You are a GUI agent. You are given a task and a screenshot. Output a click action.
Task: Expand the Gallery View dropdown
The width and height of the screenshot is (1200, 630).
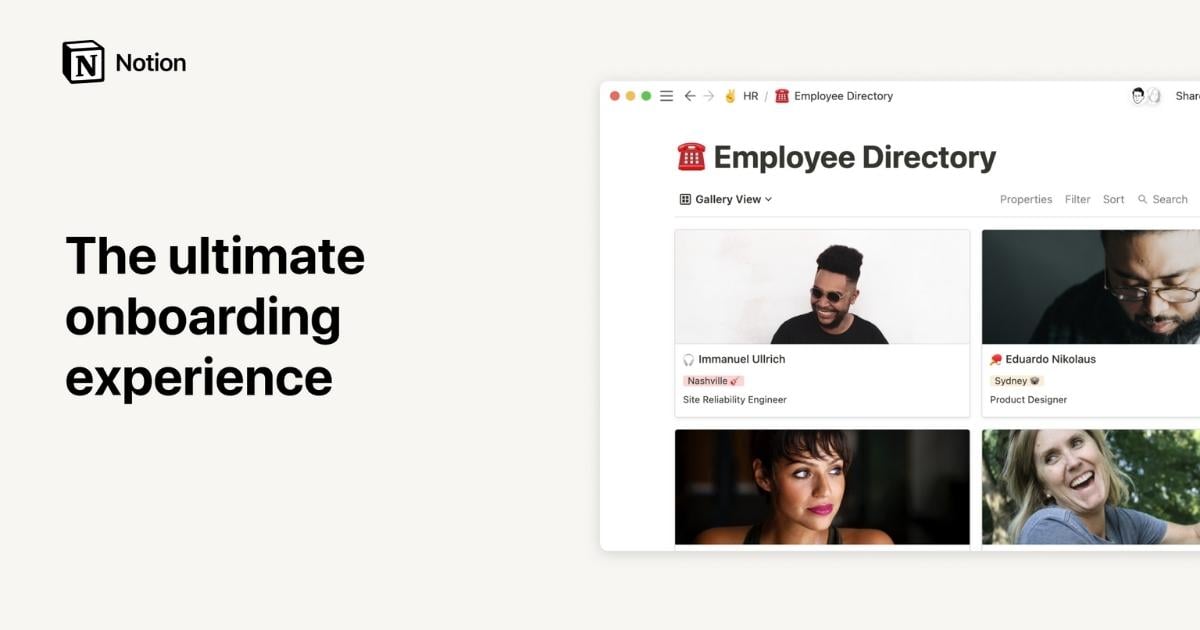coord(726,199)
